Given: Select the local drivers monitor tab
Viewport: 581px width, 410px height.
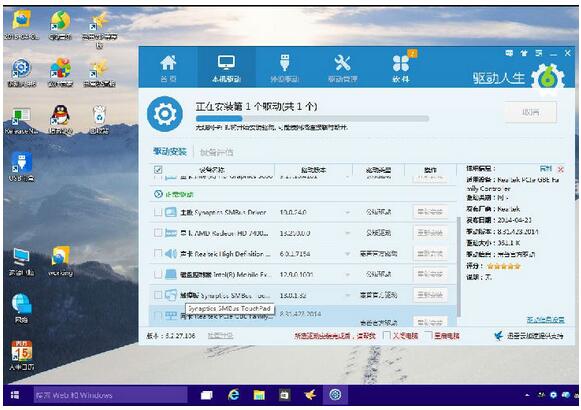Looking at the screenshot, I should 226,68.
